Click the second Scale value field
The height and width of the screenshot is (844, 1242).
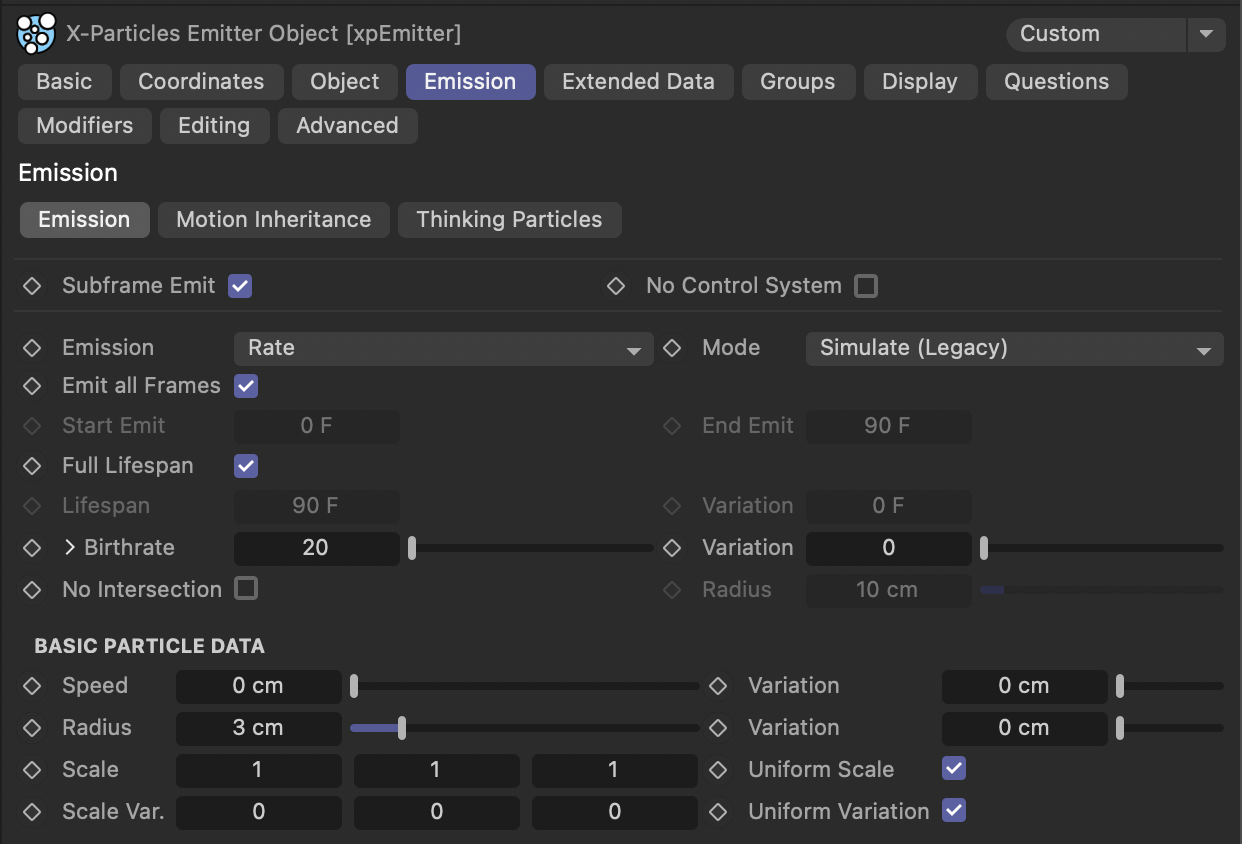[437, 770]
